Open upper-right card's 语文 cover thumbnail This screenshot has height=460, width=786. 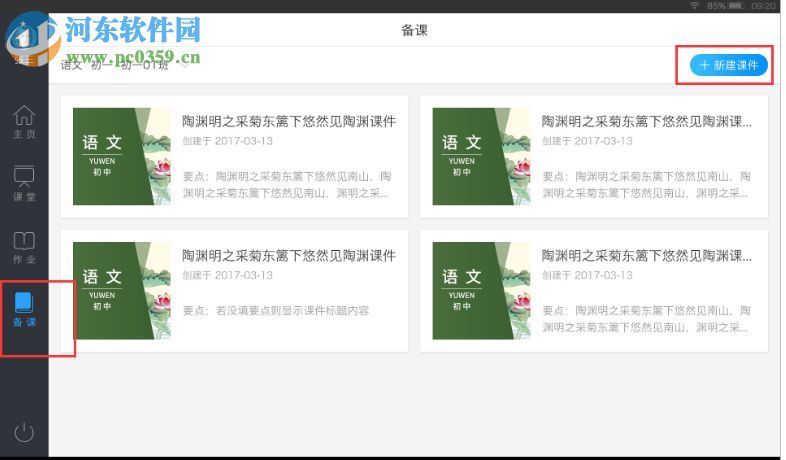[481, 156]
